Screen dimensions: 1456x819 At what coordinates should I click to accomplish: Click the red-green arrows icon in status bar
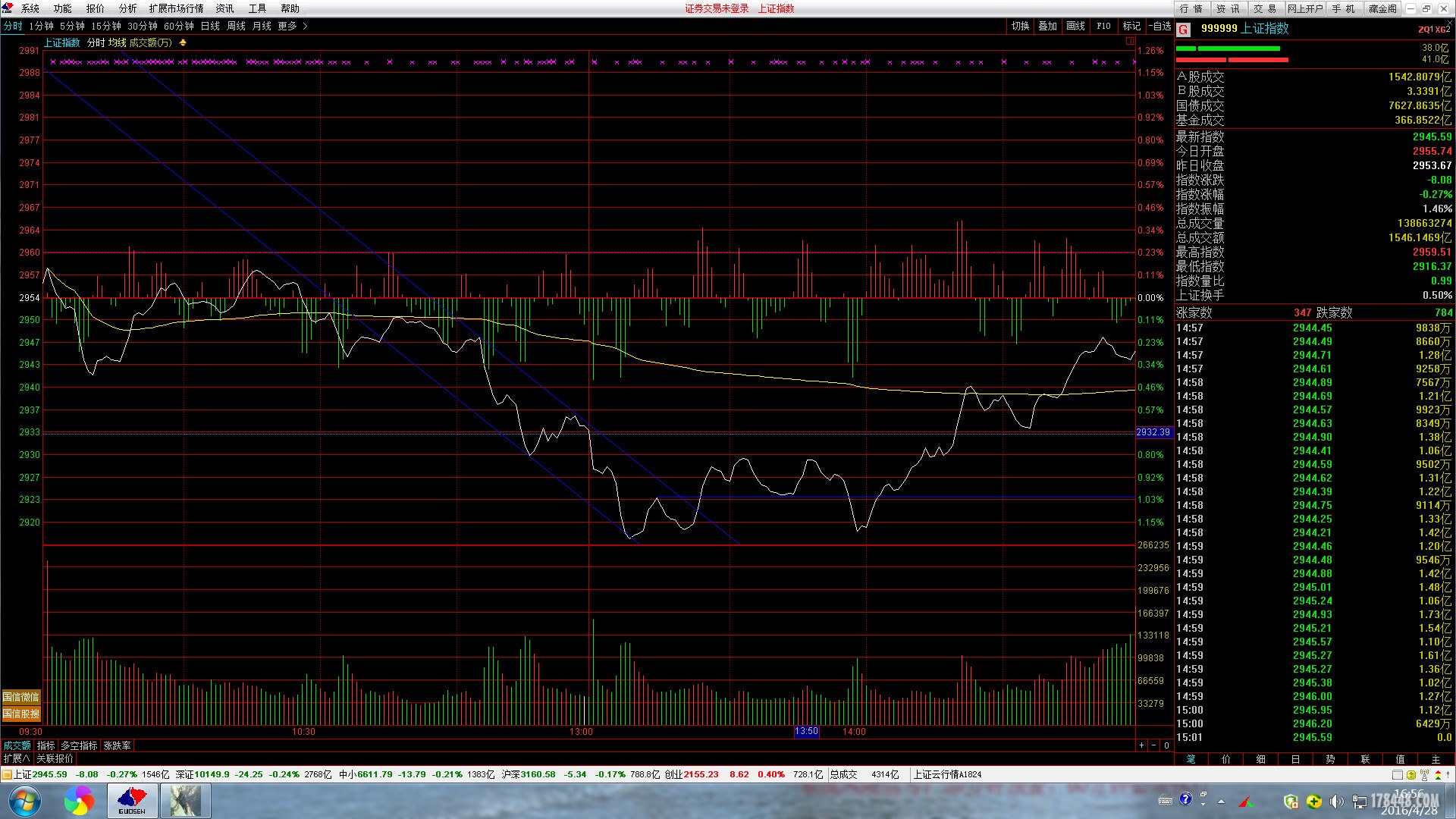[x=1437, y=775]
